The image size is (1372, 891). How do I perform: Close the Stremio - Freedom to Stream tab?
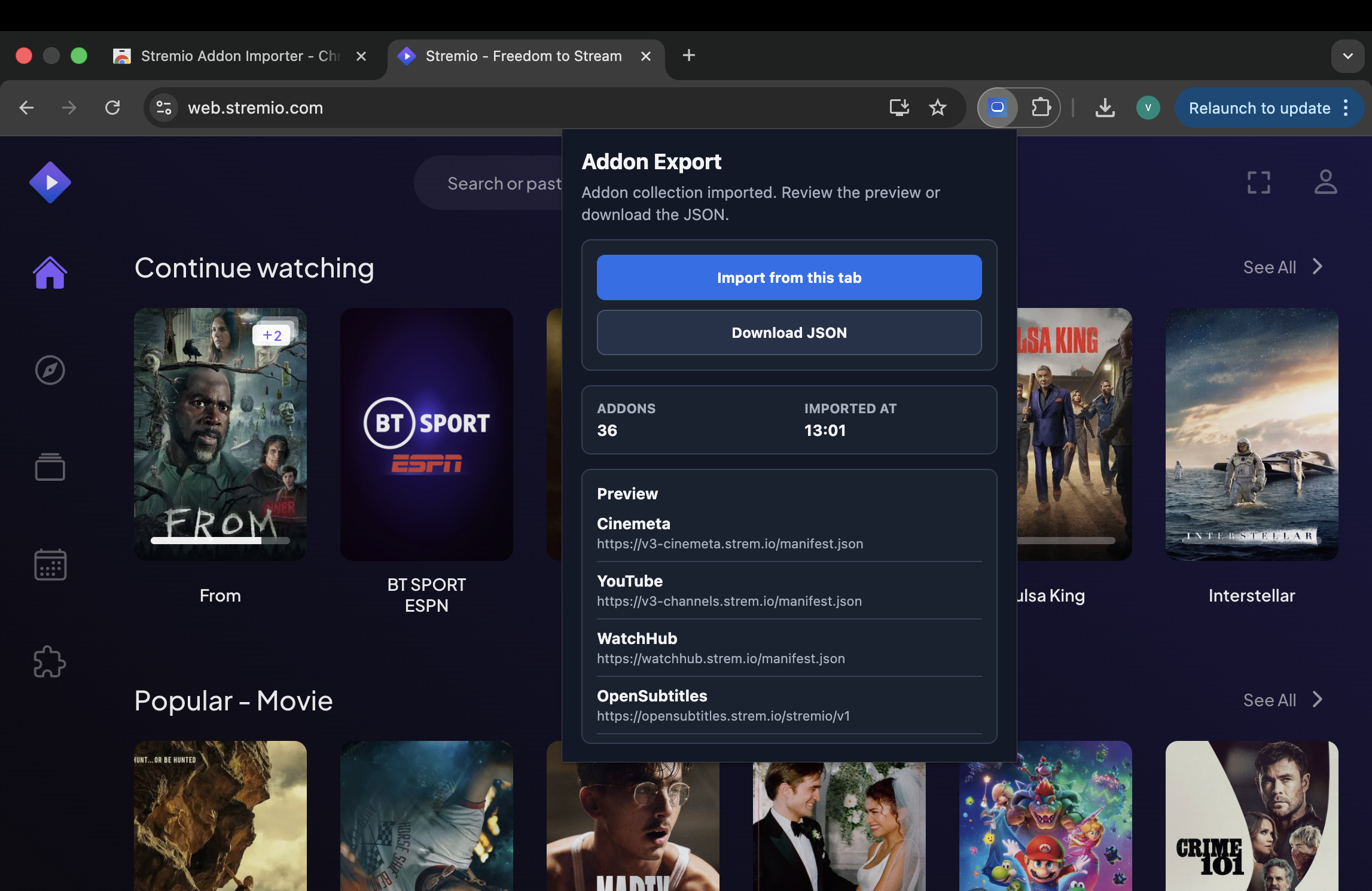pos(646,56)
